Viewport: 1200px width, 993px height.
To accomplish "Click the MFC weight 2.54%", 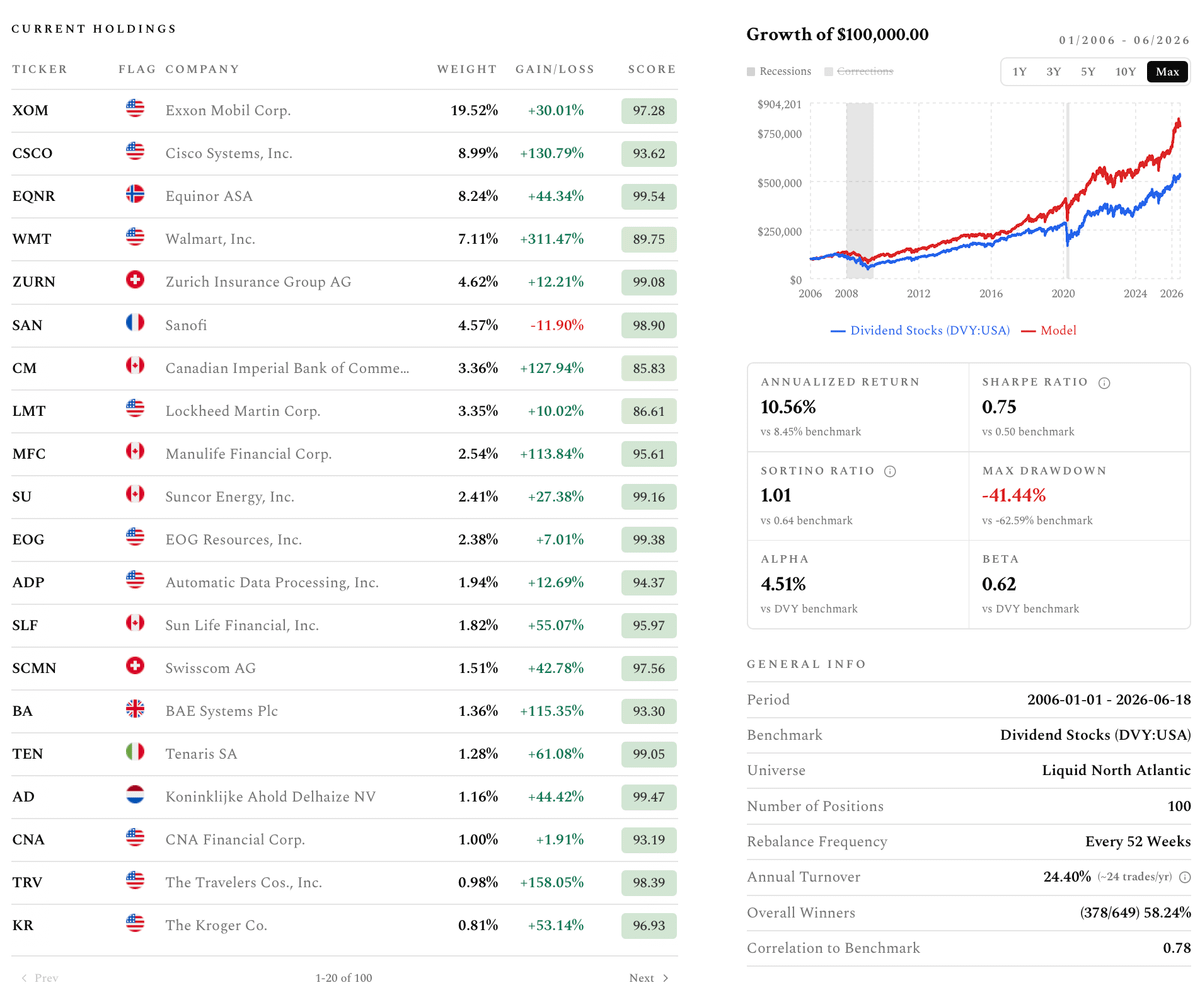I will pyautogui.click(x=478, y=454).
